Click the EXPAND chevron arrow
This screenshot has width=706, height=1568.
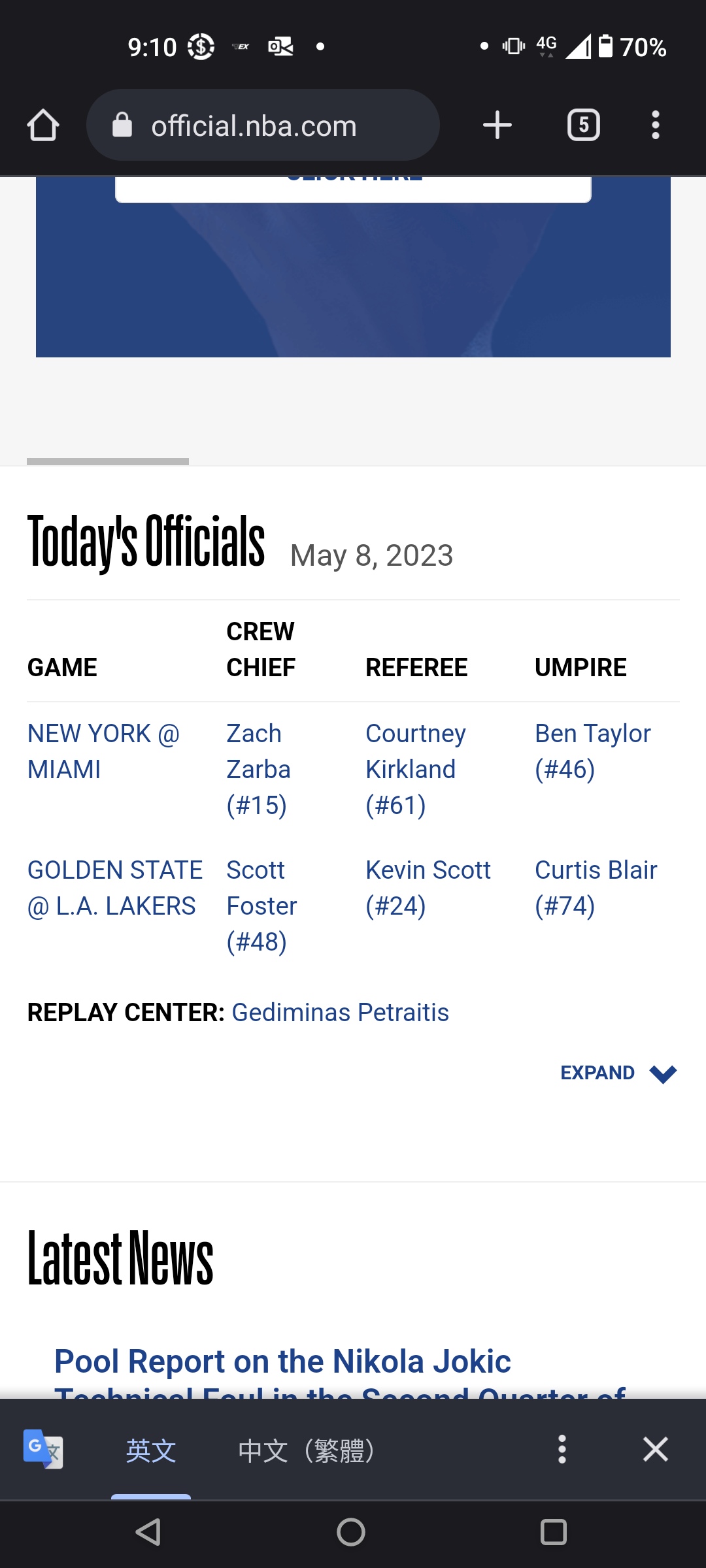coord(663,1073)
